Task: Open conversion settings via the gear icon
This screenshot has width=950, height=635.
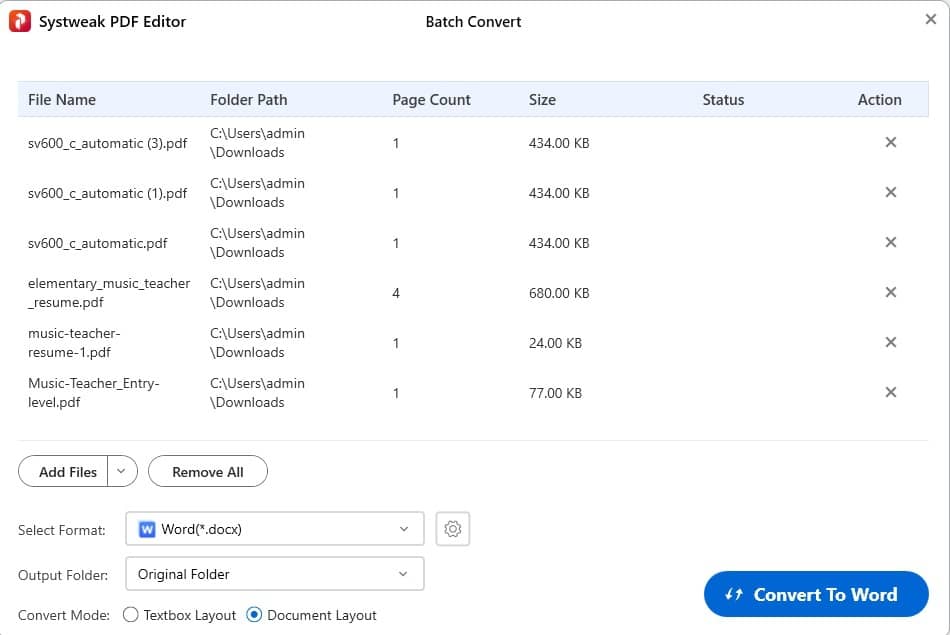Action: click(452, 529)
